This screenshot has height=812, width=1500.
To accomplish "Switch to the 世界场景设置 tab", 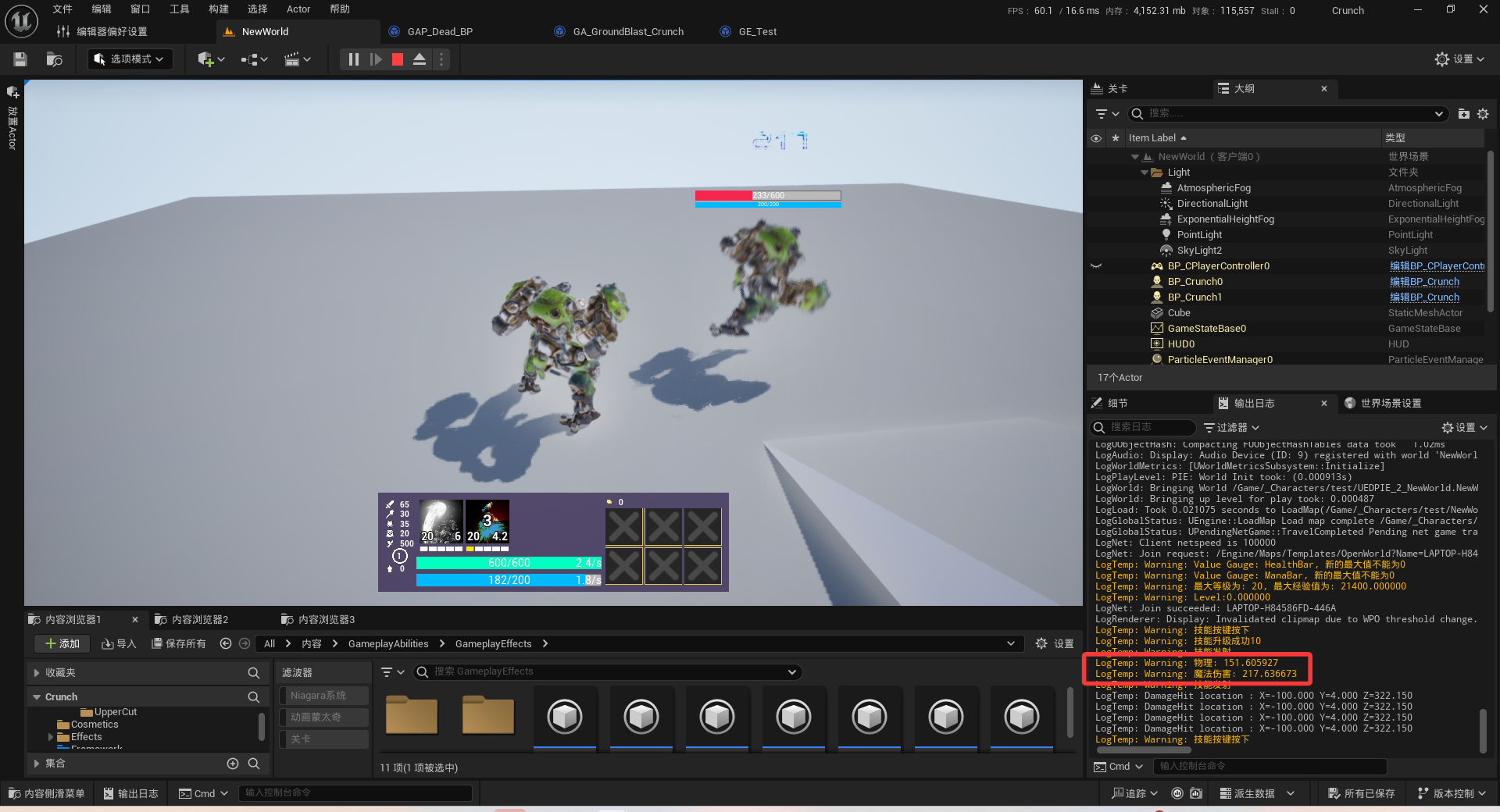I will pyautogui.click(x=1383, y=403).
